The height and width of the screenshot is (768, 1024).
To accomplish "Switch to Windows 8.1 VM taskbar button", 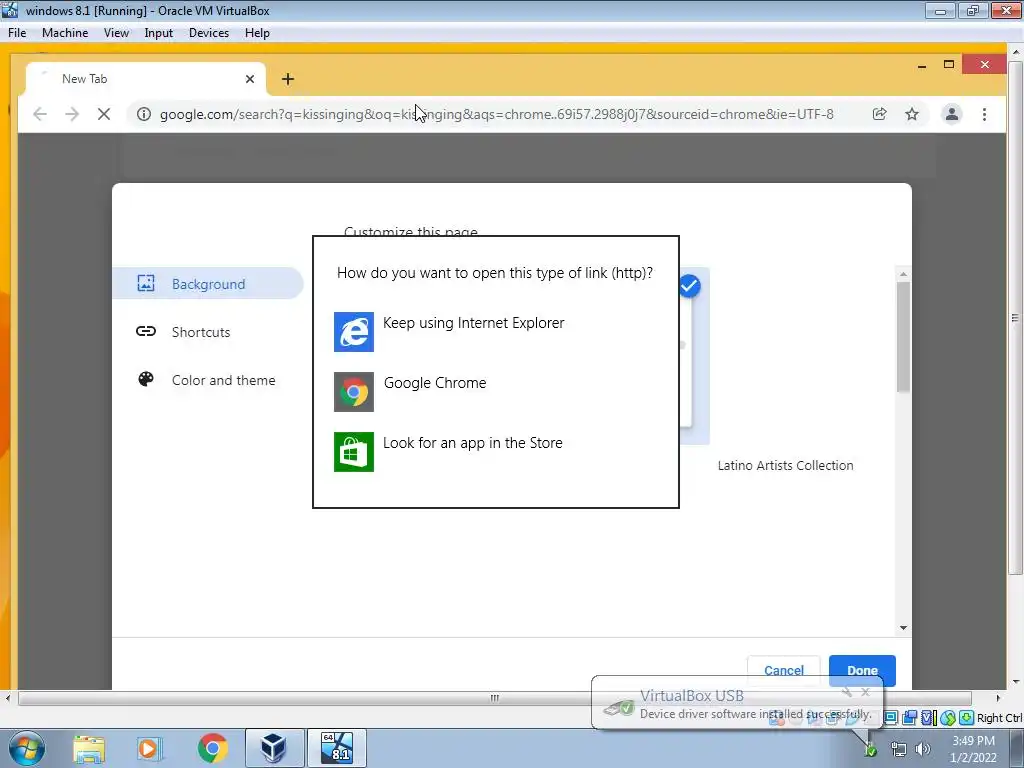I will [336, 748].
